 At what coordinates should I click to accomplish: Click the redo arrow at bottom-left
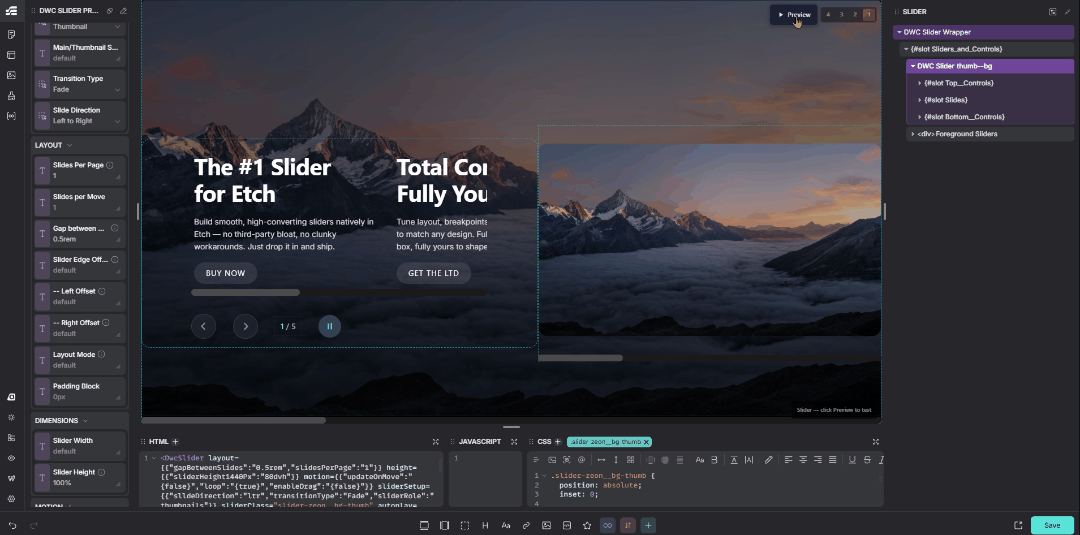pos(33,525)
